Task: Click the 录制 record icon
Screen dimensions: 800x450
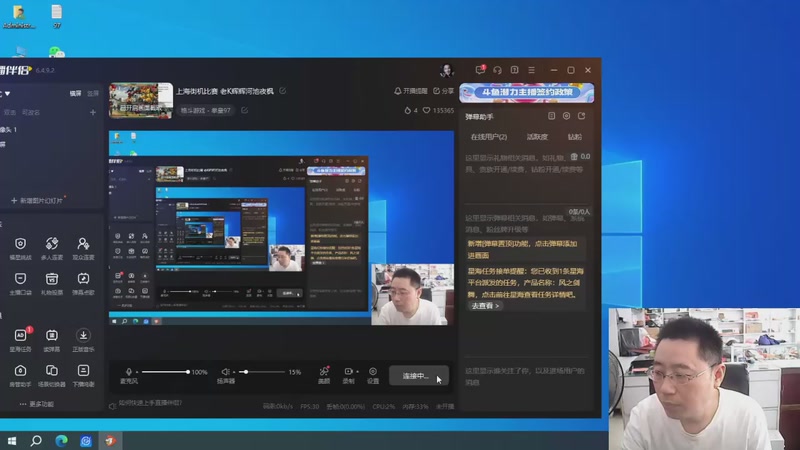Action: pyautogui.click(x=348, y=372)
